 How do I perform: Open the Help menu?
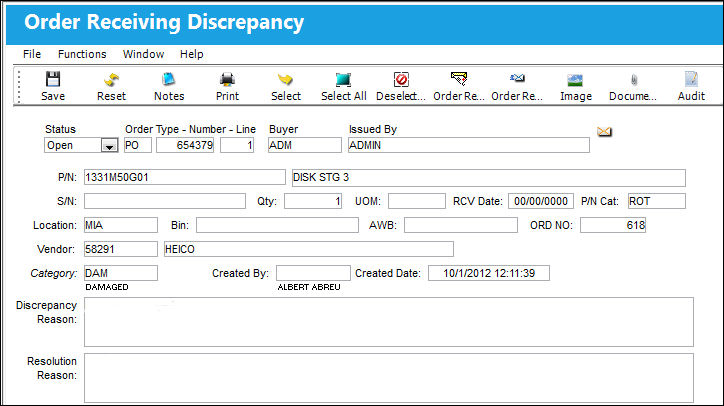tap(192, 54)
